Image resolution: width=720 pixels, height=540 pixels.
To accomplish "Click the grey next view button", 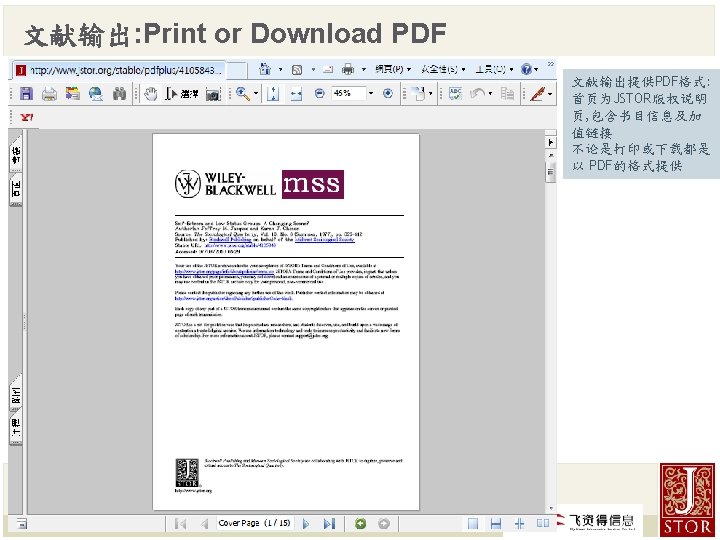I will [384, 523].
